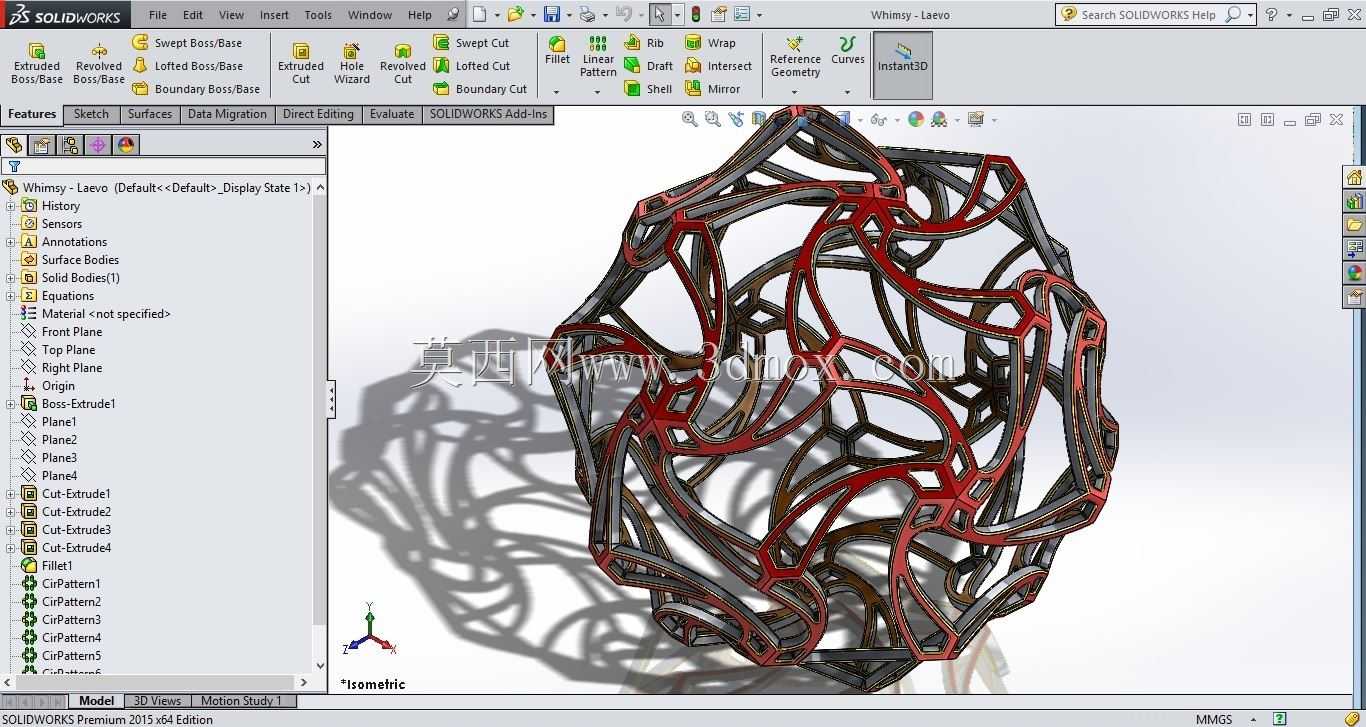Screen dimensions: 1366x727
Task: Open the SOLIDWORKS Add-Ins tab
Action: [488, 114]
